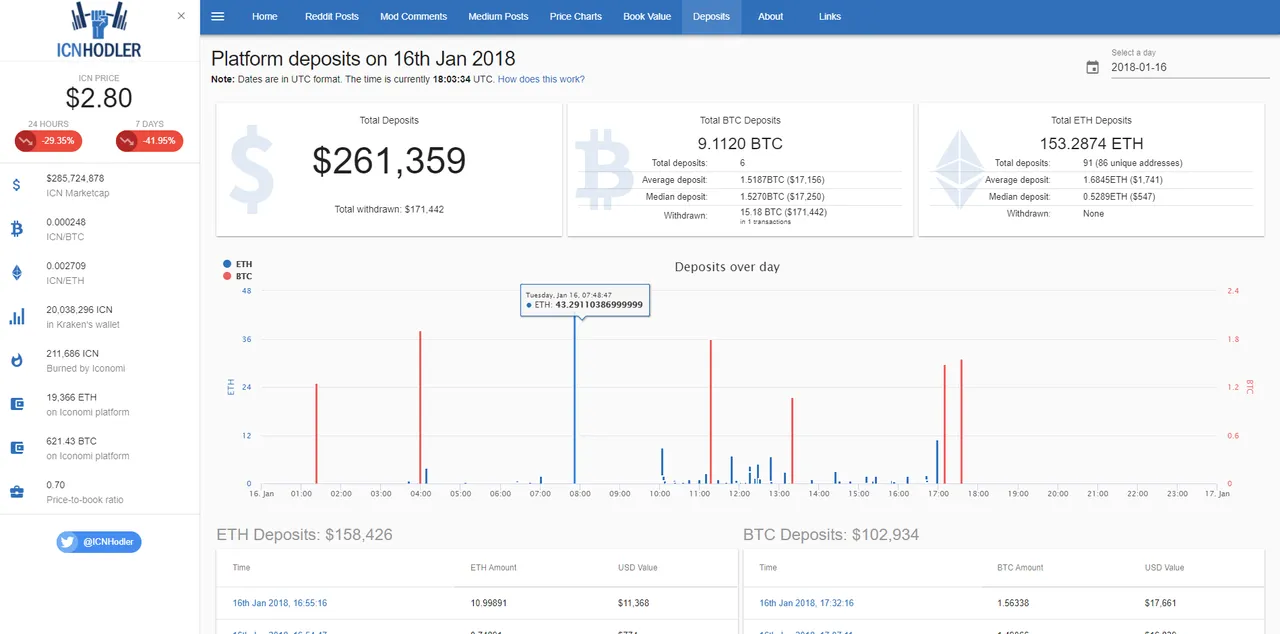
Task: Click the 'Total withdrawn: $171,442' text
Action: (x=389, y=209)
